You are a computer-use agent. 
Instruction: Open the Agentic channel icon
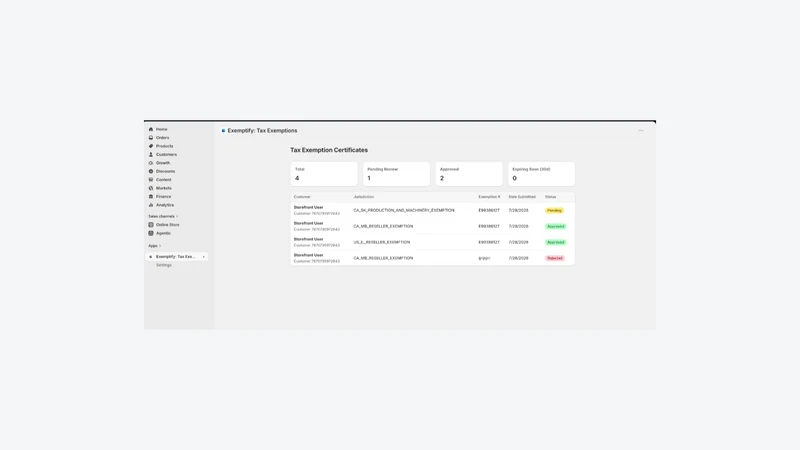(x=151, y=233)
